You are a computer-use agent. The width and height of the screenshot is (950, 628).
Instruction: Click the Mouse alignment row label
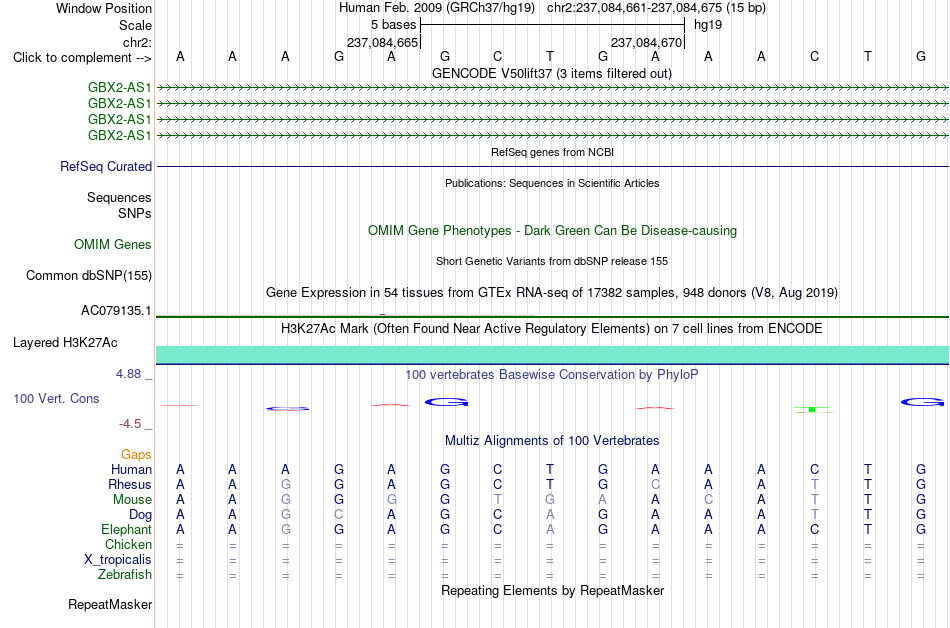pyautogui.click(x=132, y=500)
